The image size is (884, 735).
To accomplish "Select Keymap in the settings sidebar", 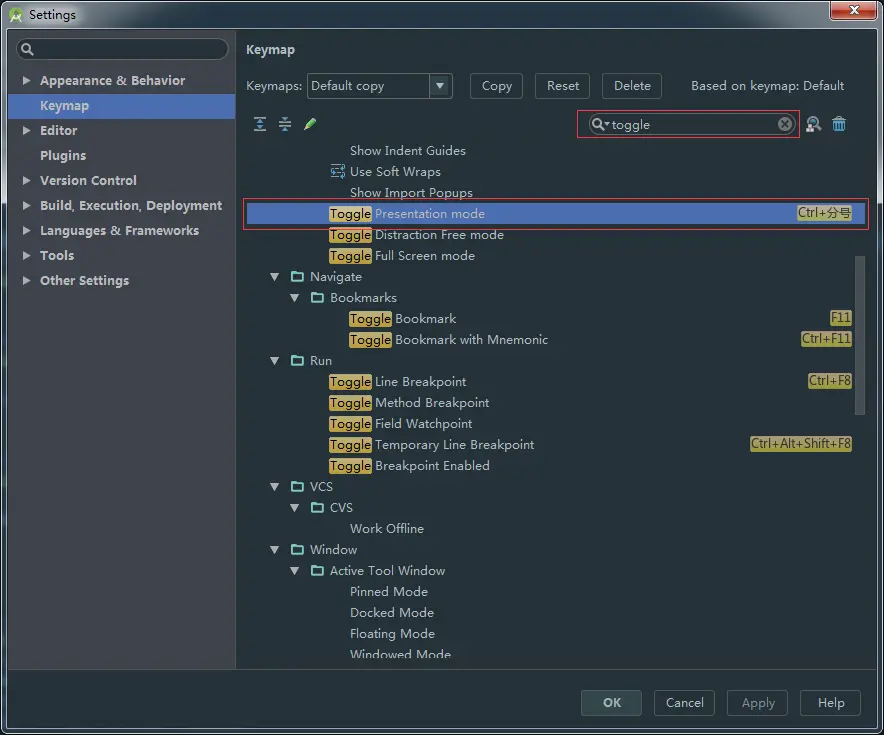I will [122, 105].
